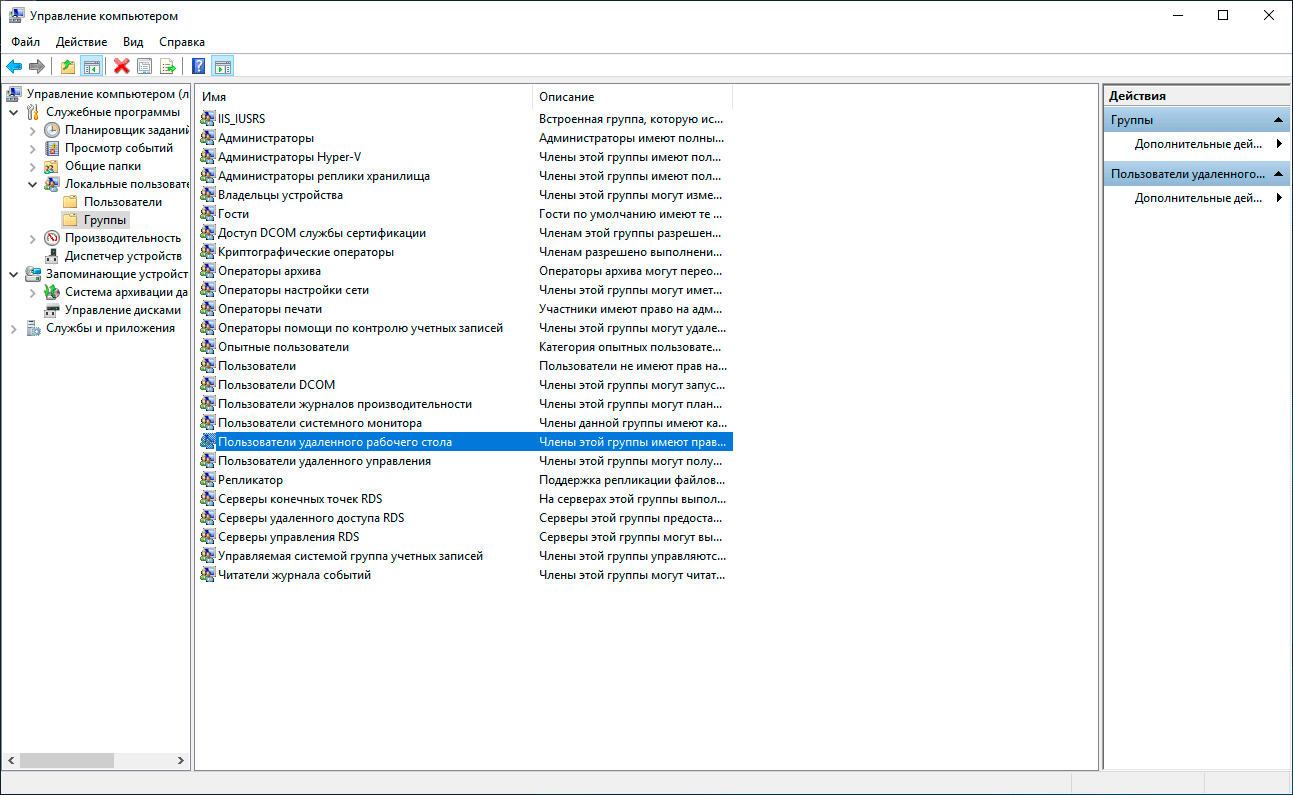Sort the list by the Имя column header

coord(364,97)
